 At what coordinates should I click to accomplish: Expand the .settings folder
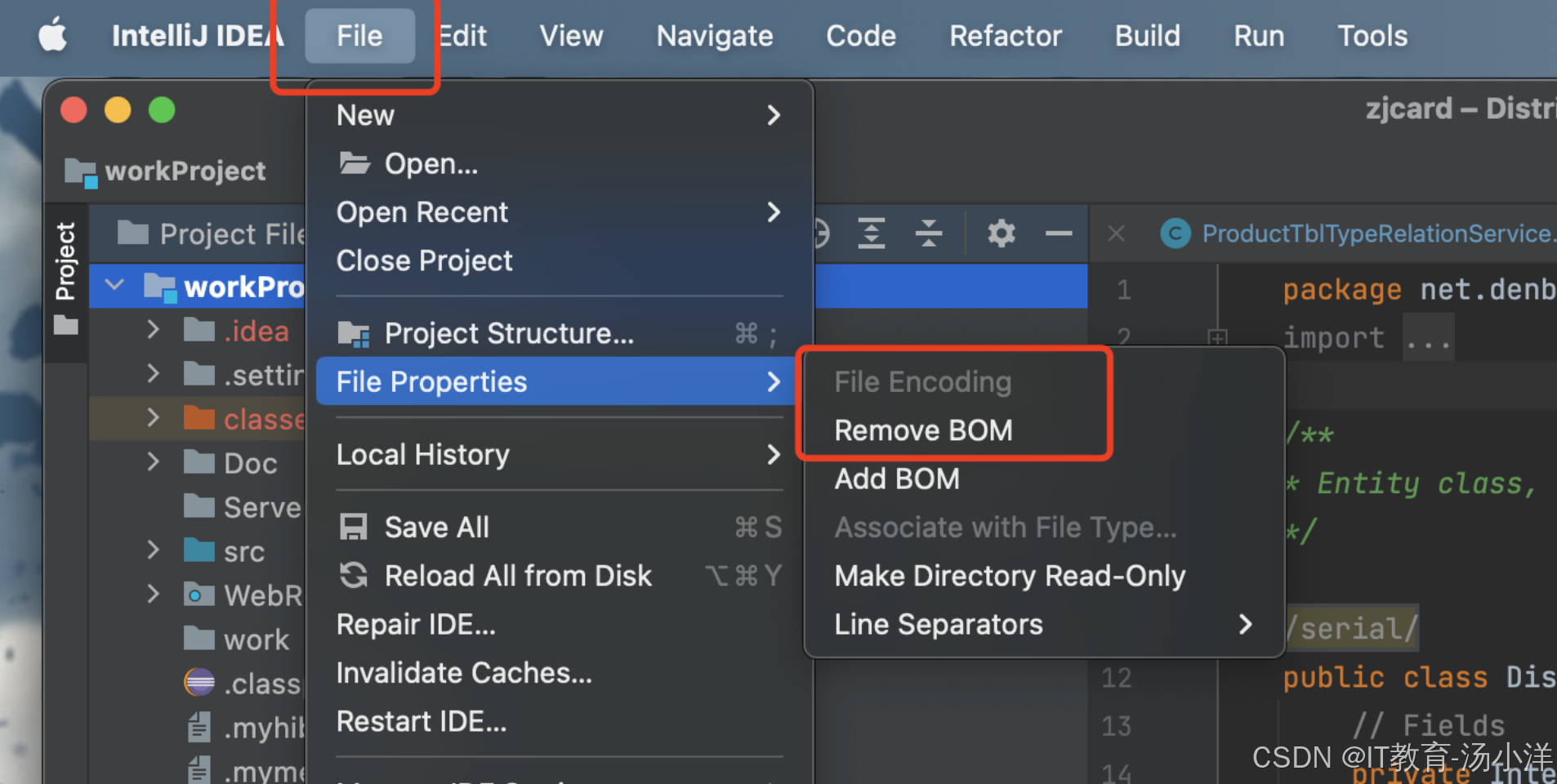[153, 374]
